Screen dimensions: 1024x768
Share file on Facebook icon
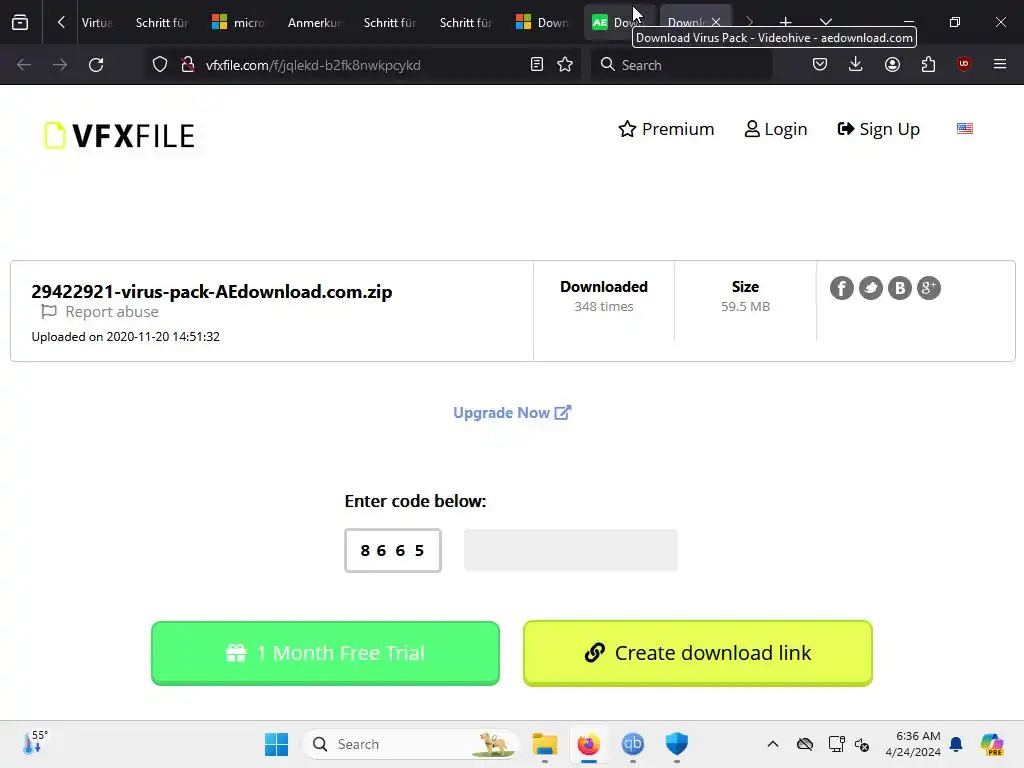click(x=842, y=288)
